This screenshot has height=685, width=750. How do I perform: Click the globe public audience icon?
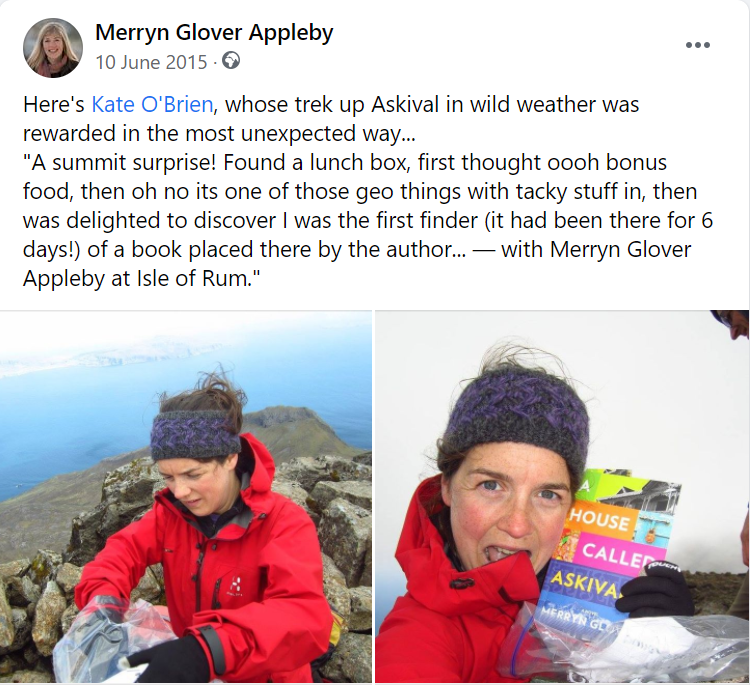click(x=231, y=61)
